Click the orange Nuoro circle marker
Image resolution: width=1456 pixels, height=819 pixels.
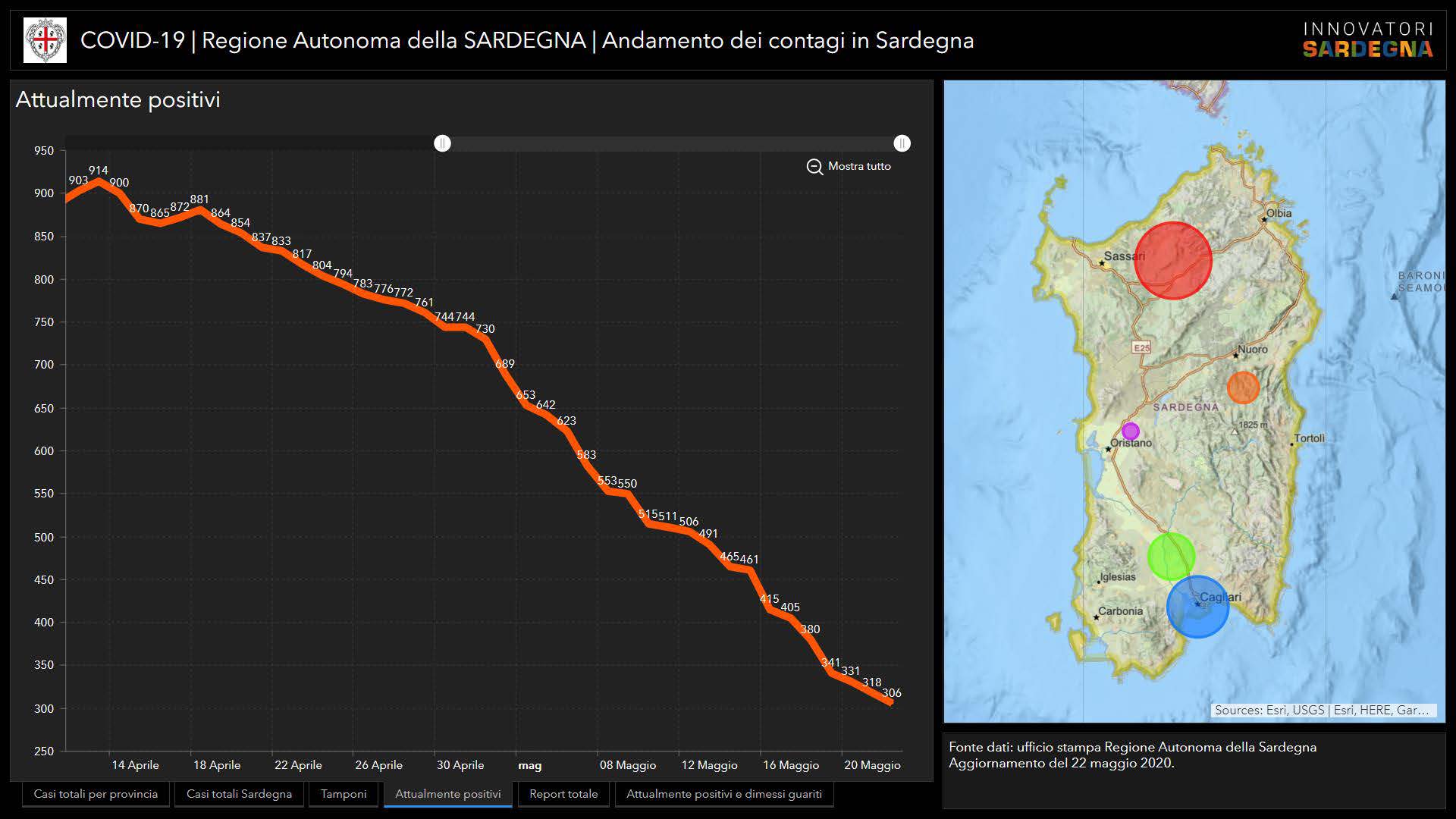tap(1243, 388)
